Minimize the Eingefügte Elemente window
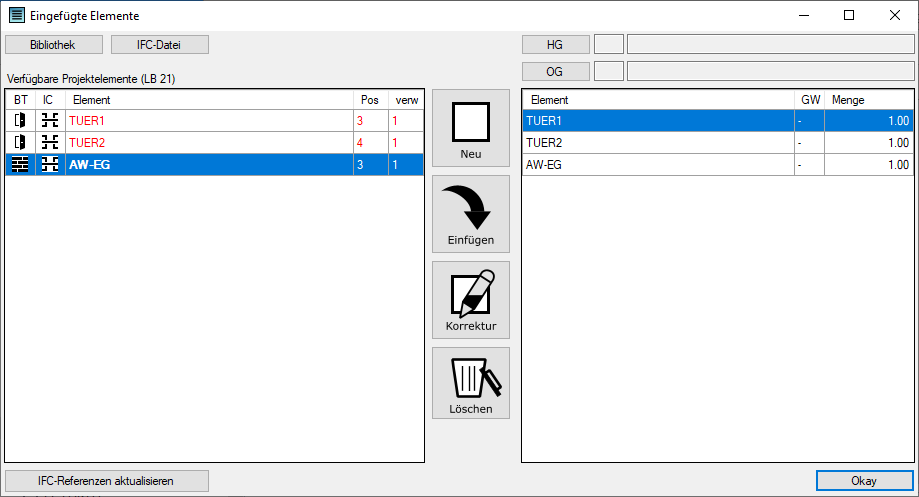Image resolution: width=919 pixels, height=497 pixels. (x=804, y=15)
